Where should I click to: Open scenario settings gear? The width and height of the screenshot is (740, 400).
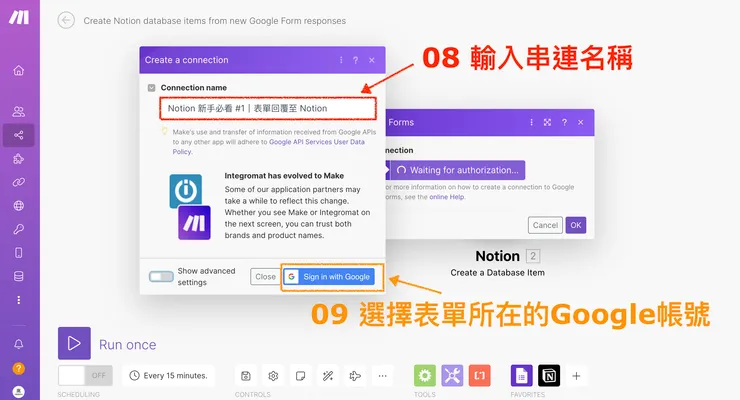click(x=273, y=376)
